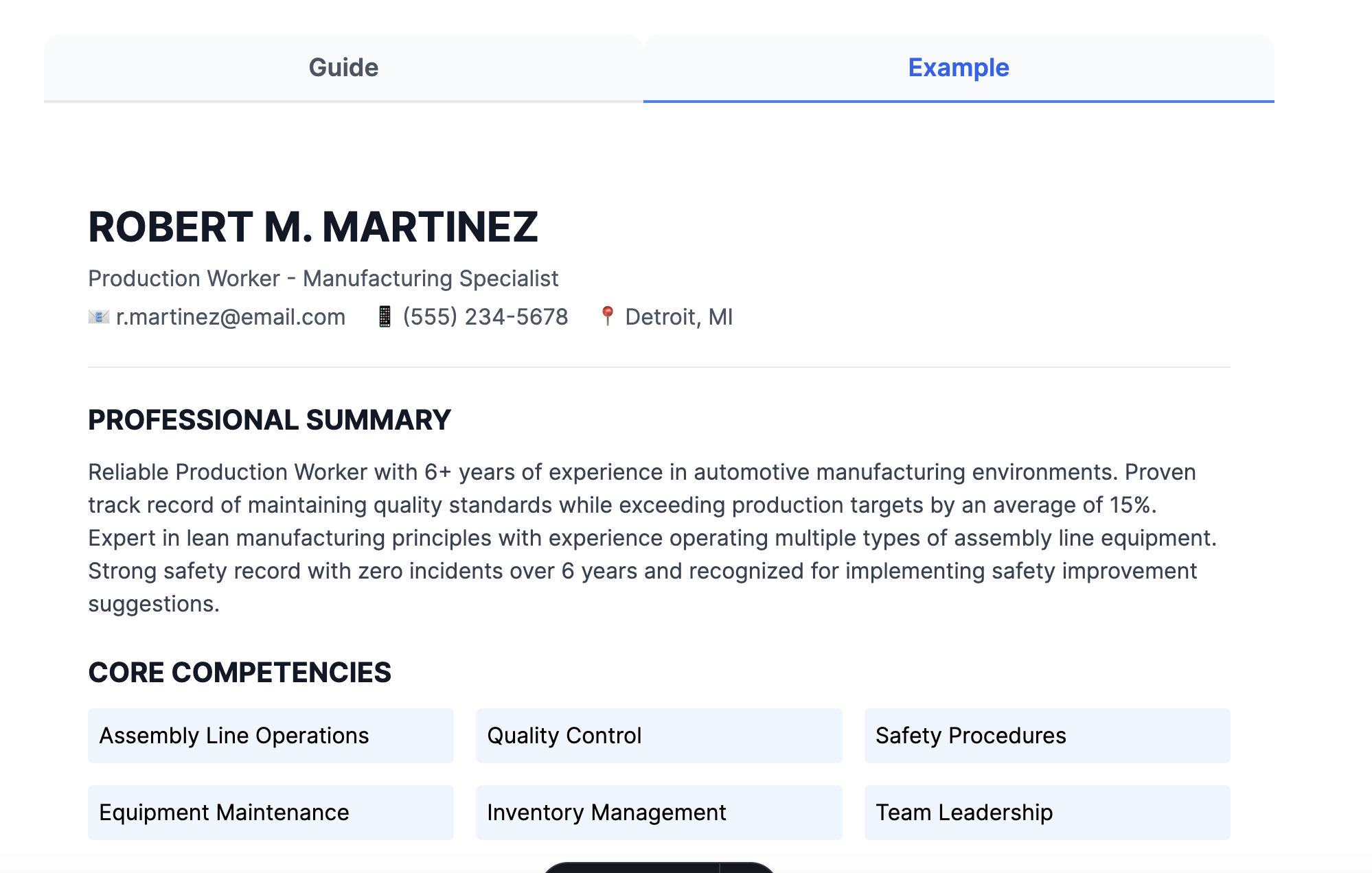Click the Production Worker job title line

pyautogui.click(x=323, y=279)
